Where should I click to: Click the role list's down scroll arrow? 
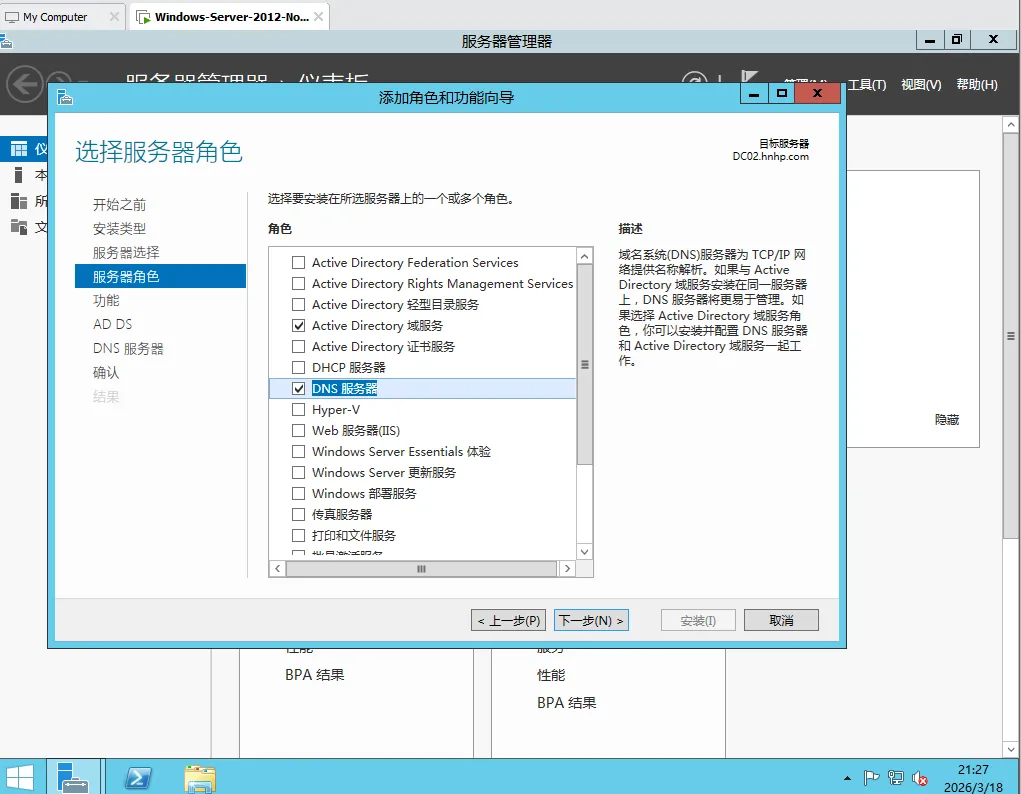(x=583, y=551)
